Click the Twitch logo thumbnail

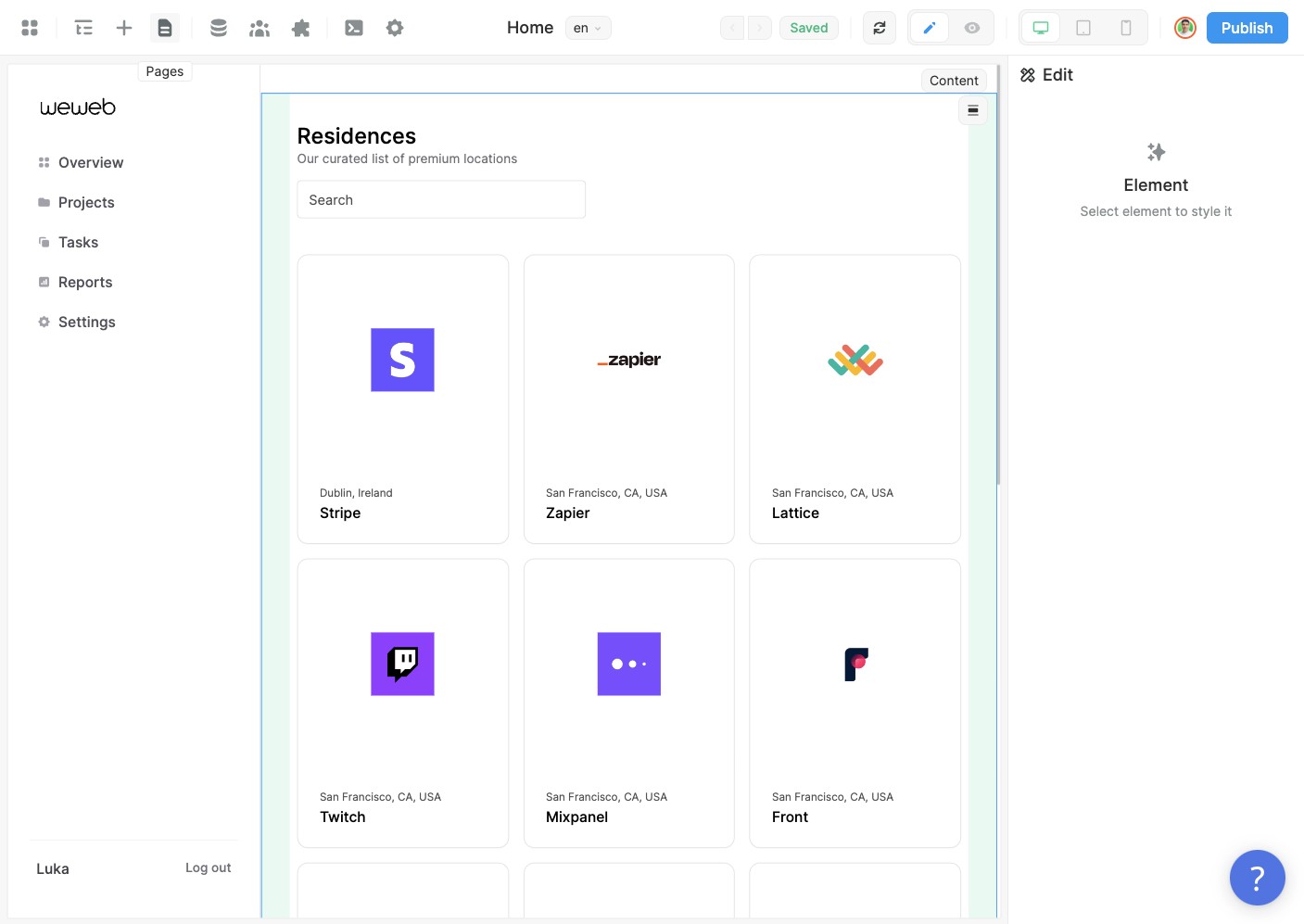(x=402, y=664)
